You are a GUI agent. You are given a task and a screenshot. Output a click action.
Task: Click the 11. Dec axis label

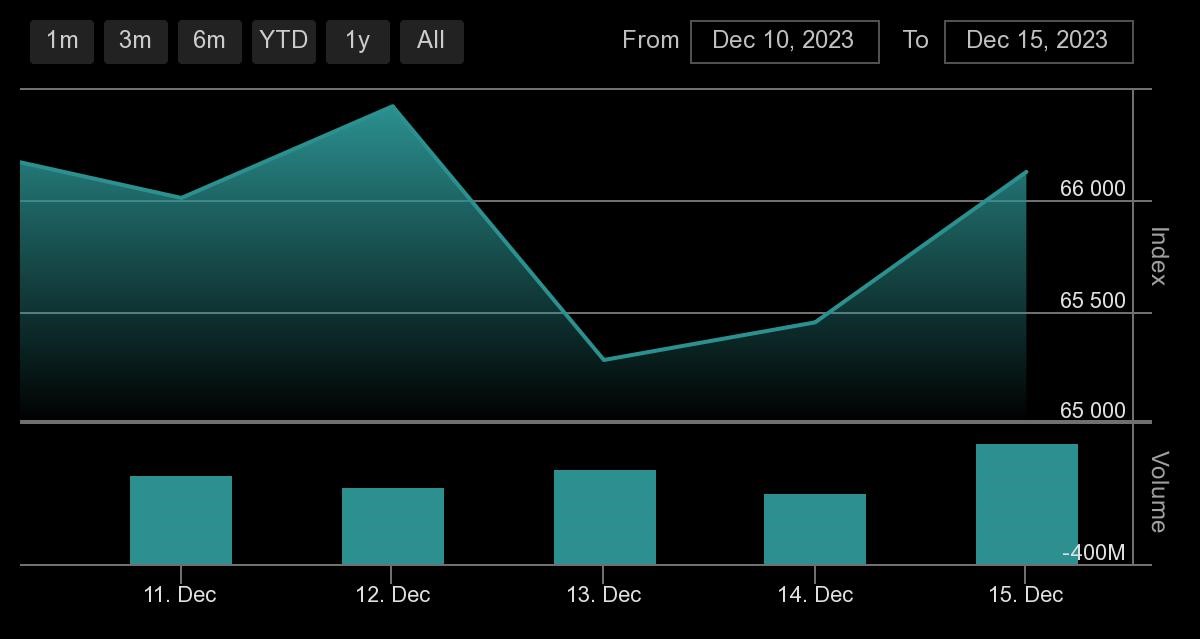tap(180, 595)
